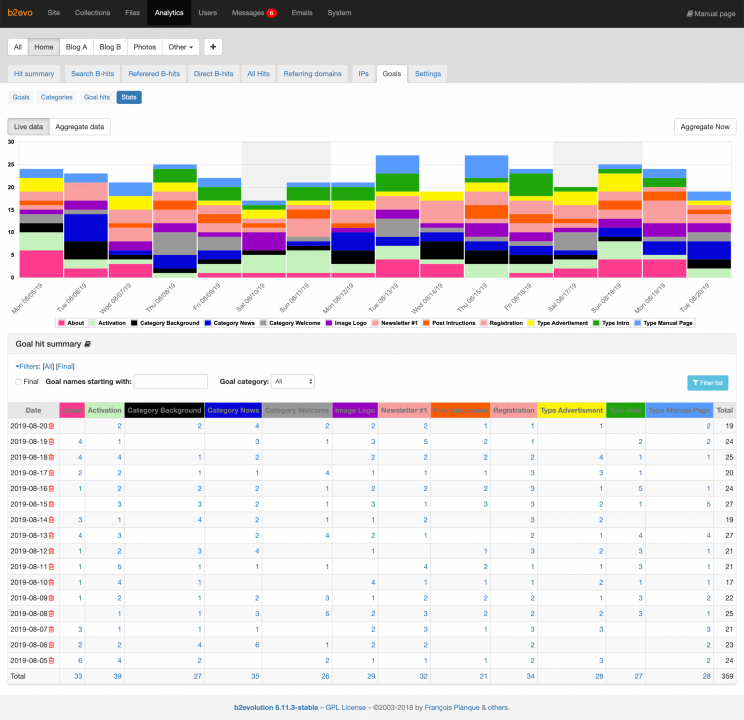Open the Settings analytics tab
The image size is (744, 720).
(428, 74)
